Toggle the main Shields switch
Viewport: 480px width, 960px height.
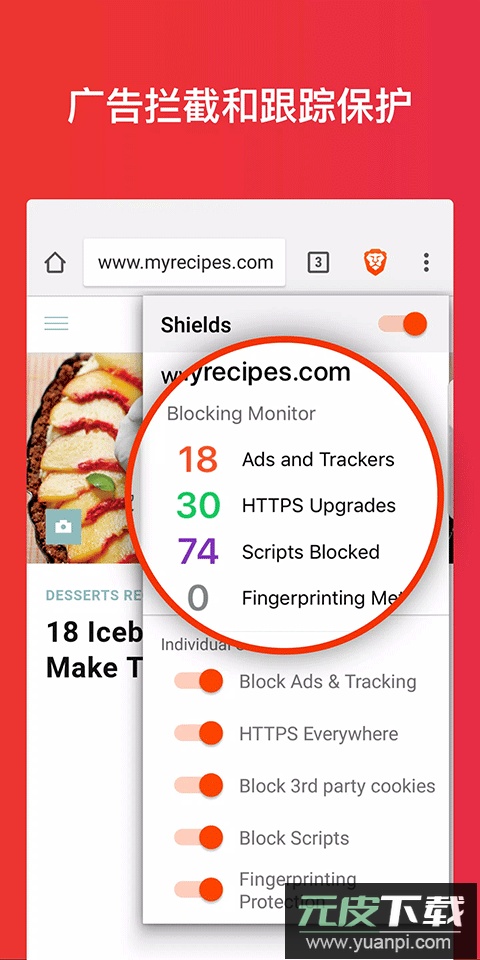pyautogui.click(x=402, y=324)
